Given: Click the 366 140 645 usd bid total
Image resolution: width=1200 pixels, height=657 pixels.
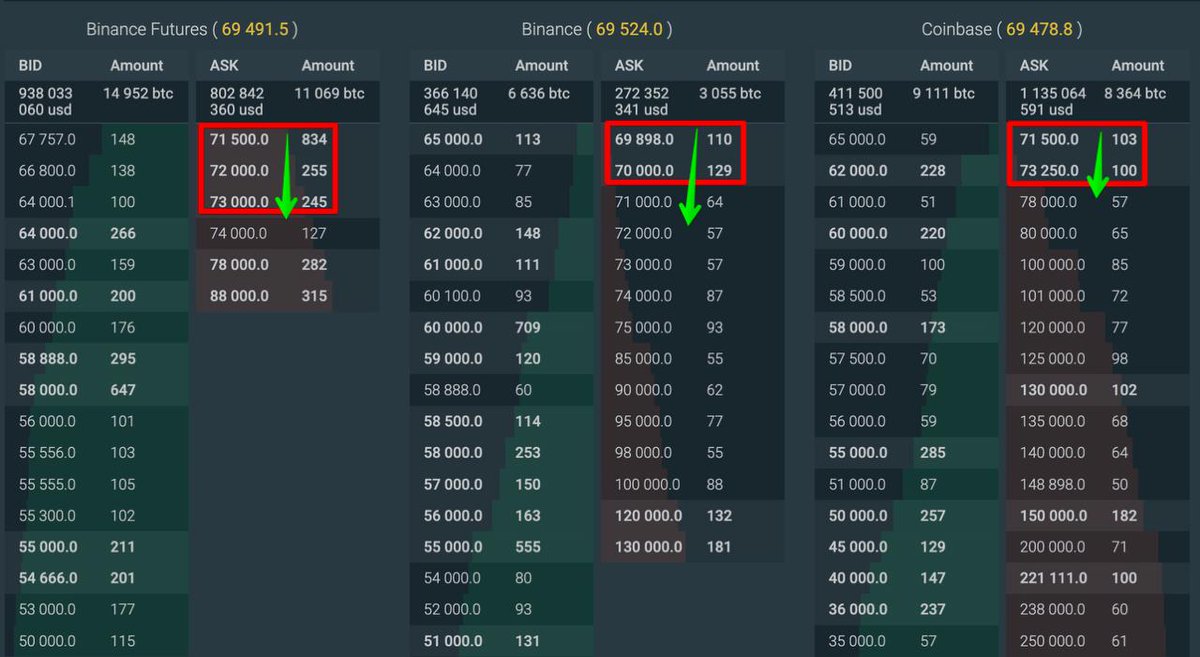Looking at the screenshot, I should pos(451,101).
